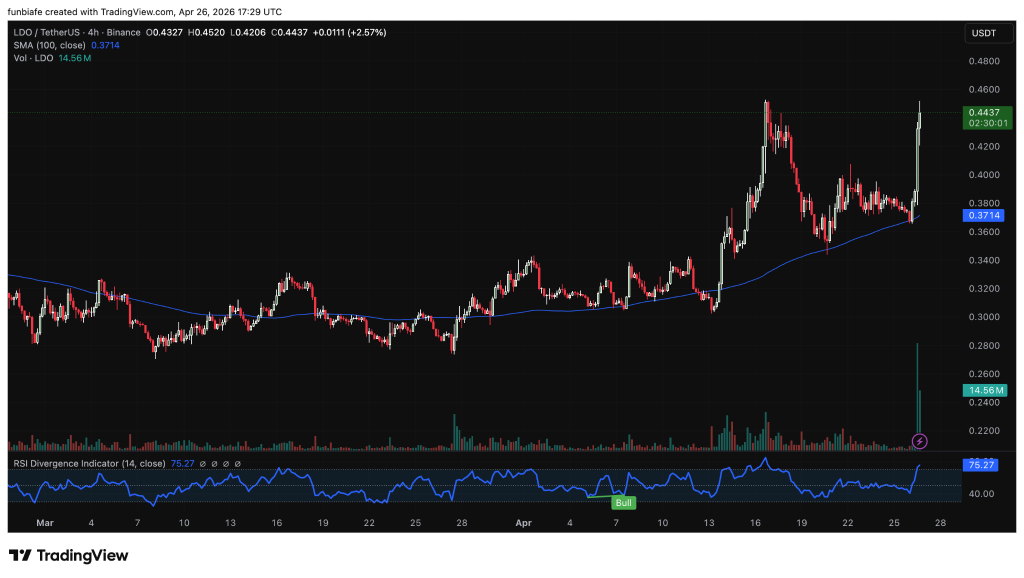1024x578 pixels.
Task: Open the LDO / TetherUS symbol title
Action: click(51, 33)
